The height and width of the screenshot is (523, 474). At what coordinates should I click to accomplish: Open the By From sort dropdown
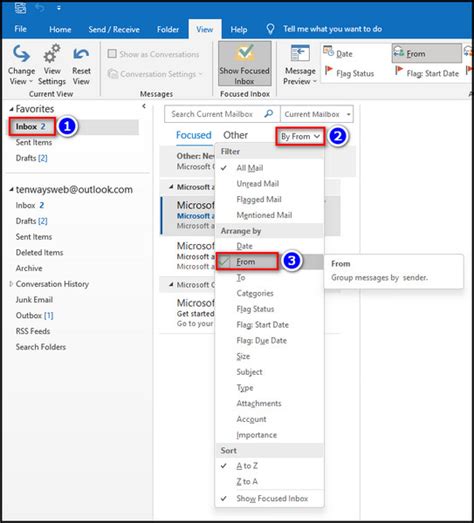tap(300, 136)
